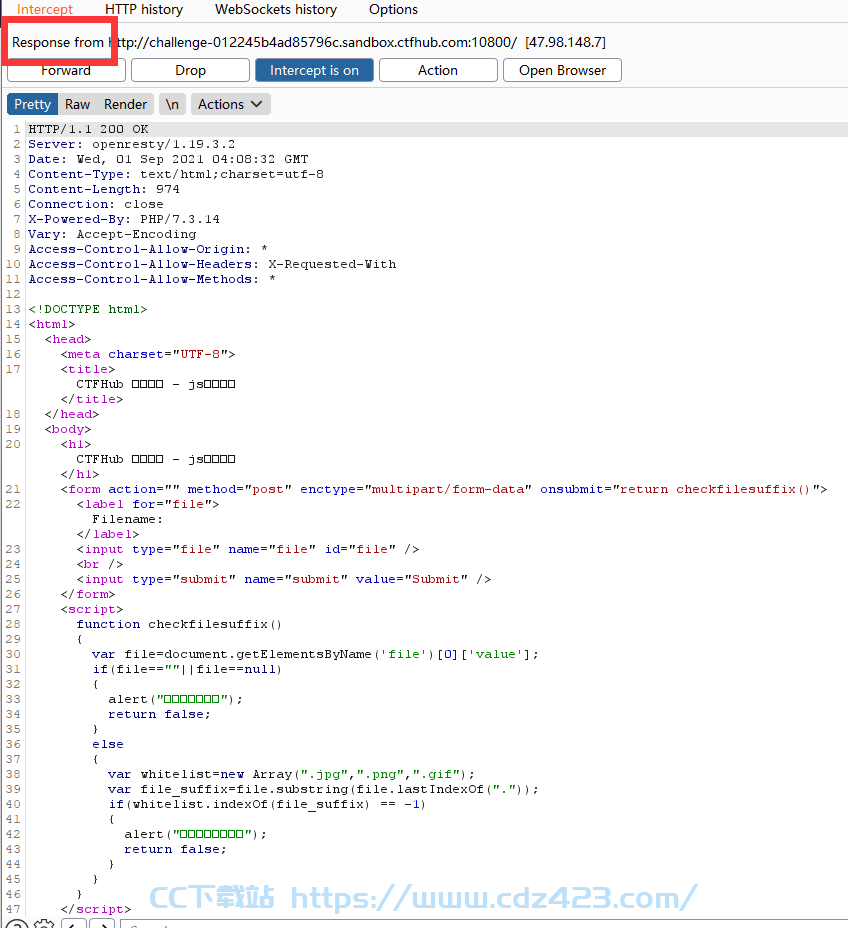
Task: Drop the intercepted response
Action: pyautogui.click(x=190, y=70)
